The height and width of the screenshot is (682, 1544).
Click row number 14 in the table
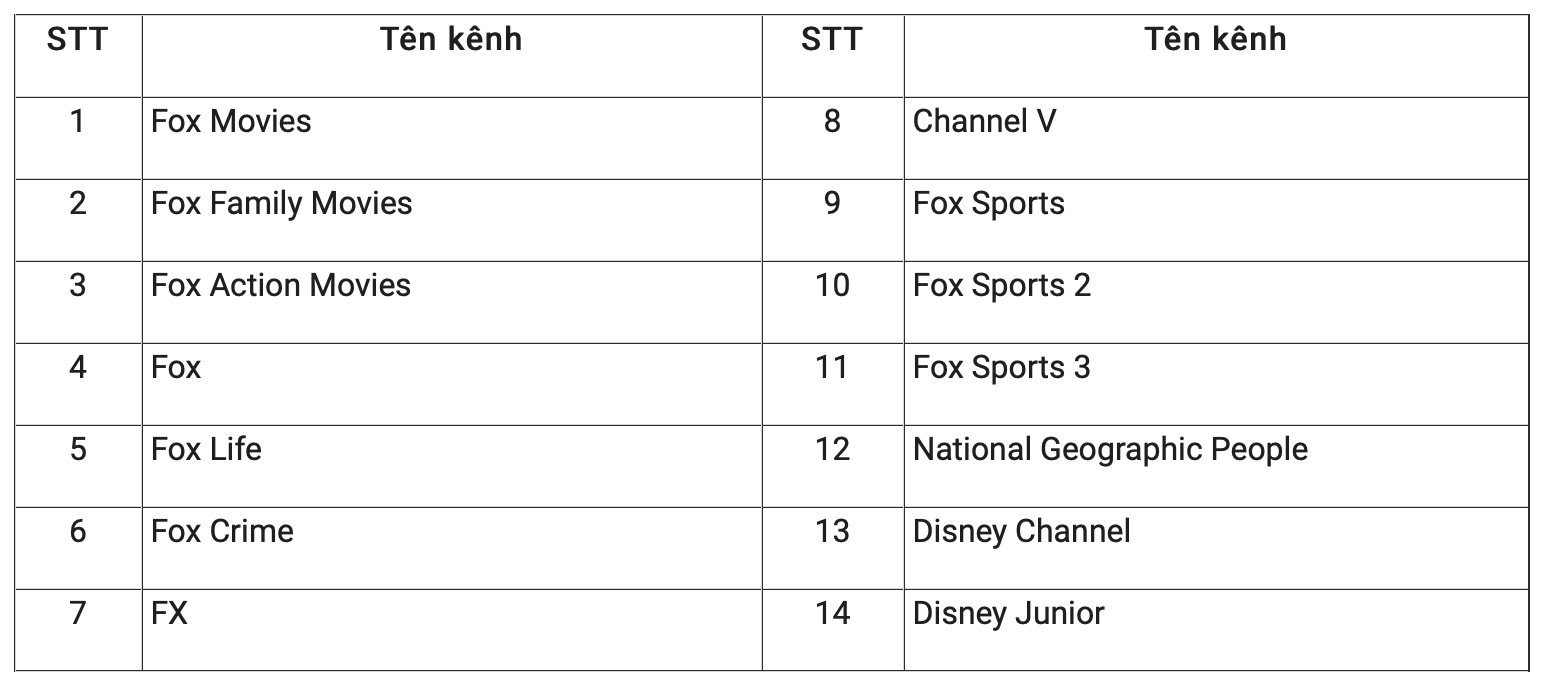[x=831, y=613]
